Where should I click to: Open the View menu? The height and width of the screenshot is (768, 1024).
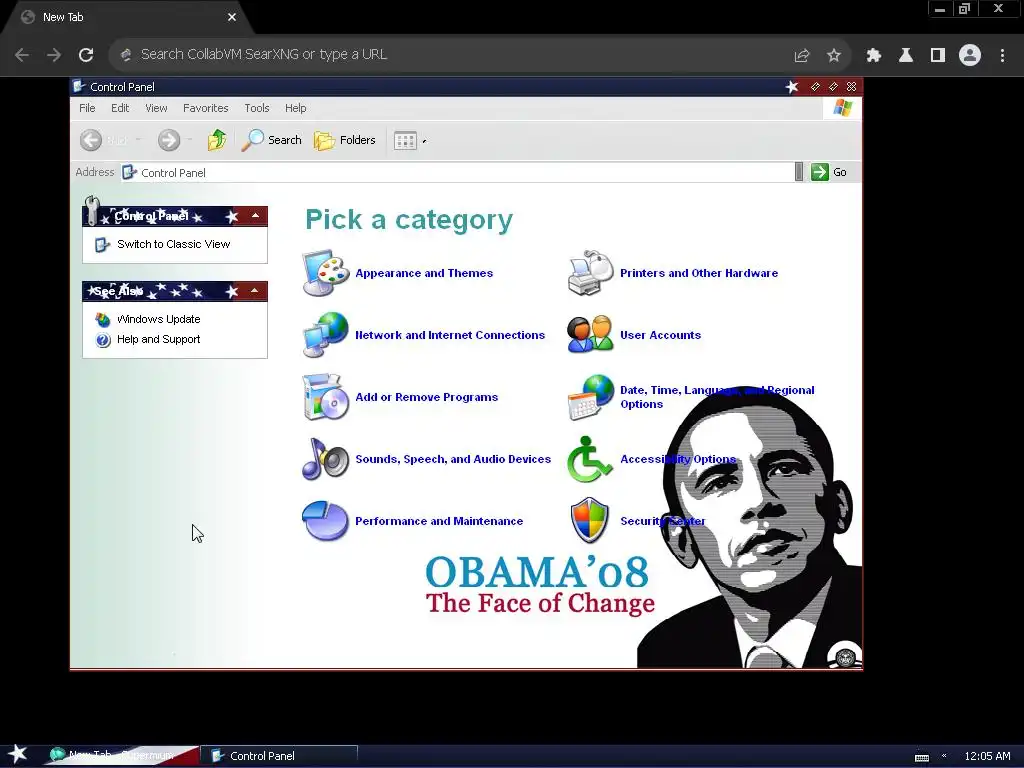click(x=156, y=108)
